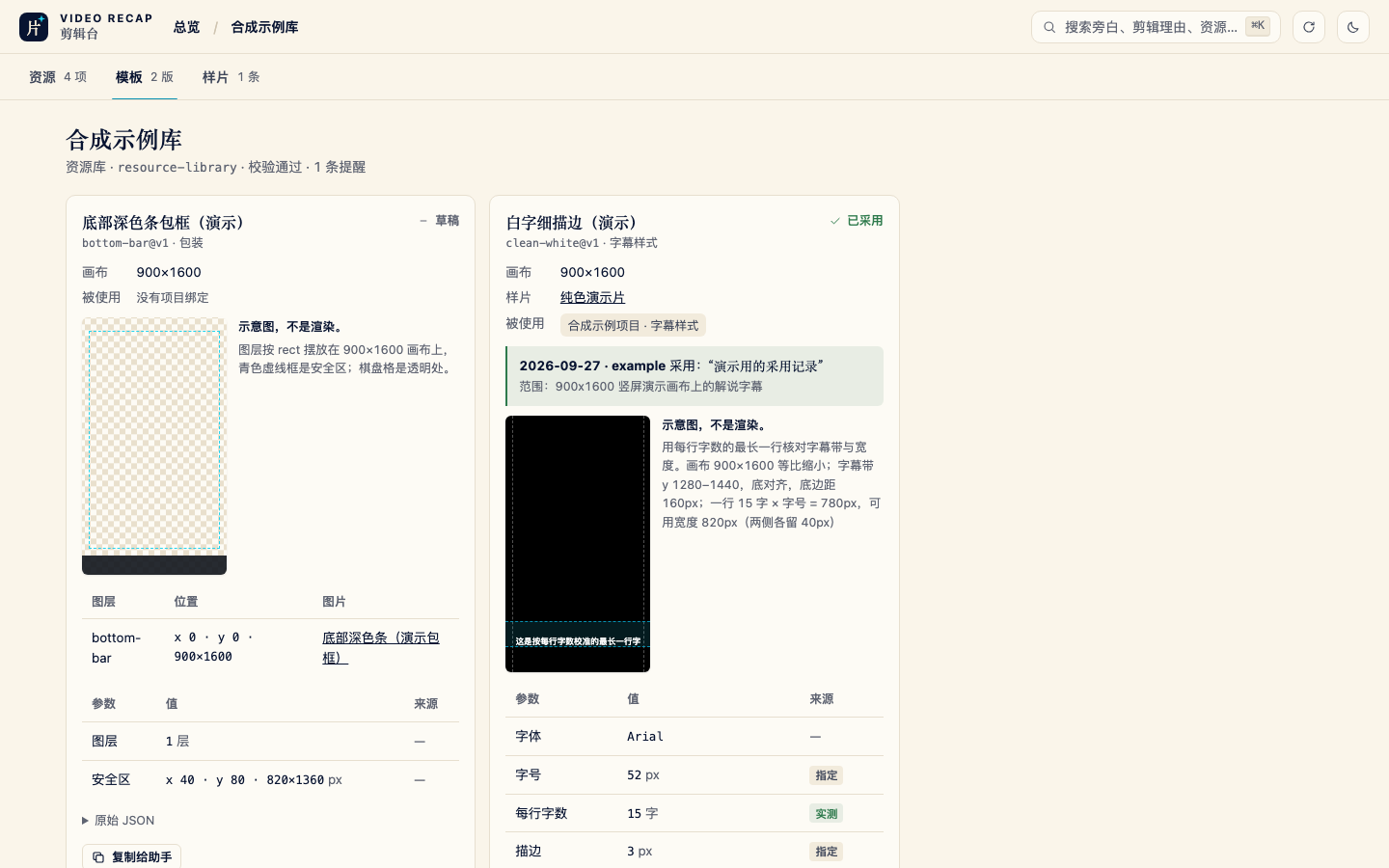This screenshot has height=868, width=1389.
Task: Open the 纯色演示片 sample link
Action: click(x=592, y=297)
